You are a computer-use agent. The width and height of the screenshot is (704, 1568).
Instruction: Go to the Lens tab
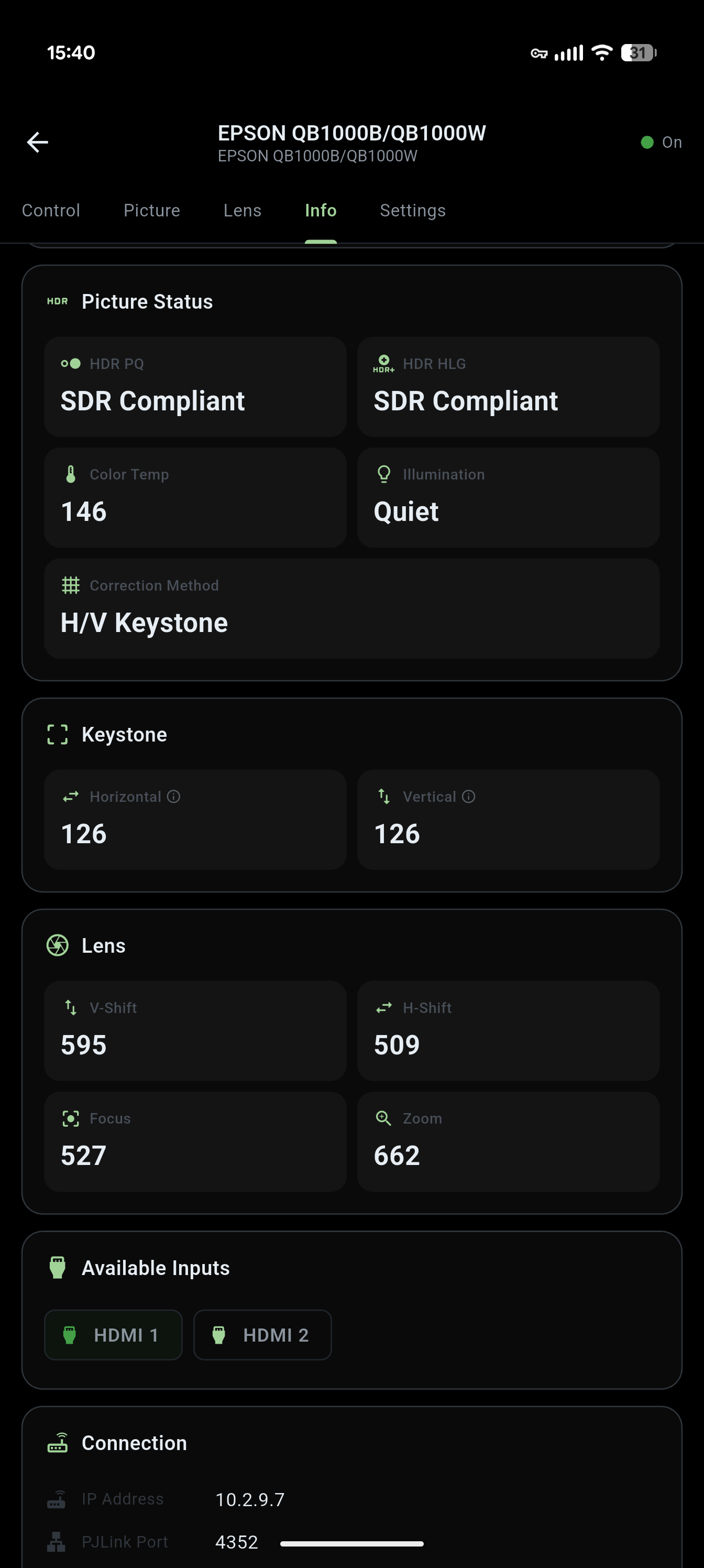pyautogui.click(x=242, y=211)
